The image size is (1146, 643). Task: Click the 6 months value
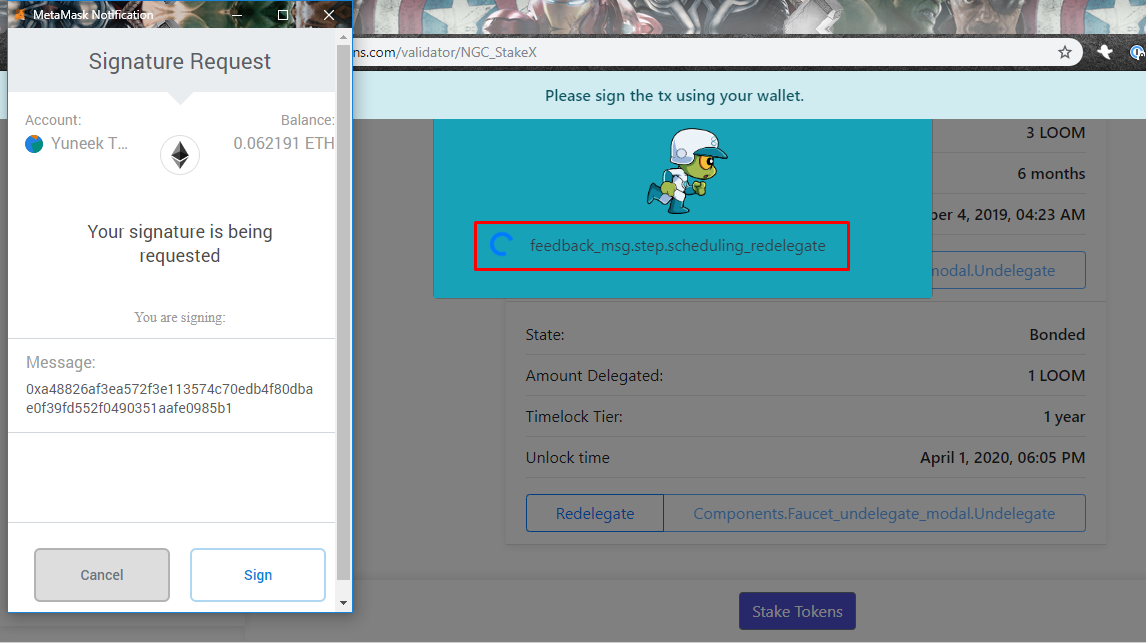point(1051,174)
